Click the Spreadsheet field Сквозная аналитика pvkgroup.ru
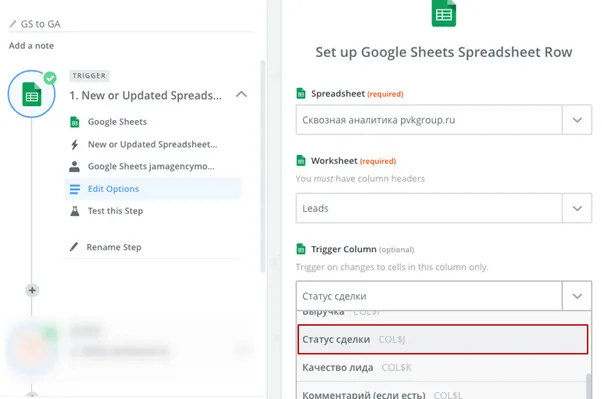 [429, 120]
